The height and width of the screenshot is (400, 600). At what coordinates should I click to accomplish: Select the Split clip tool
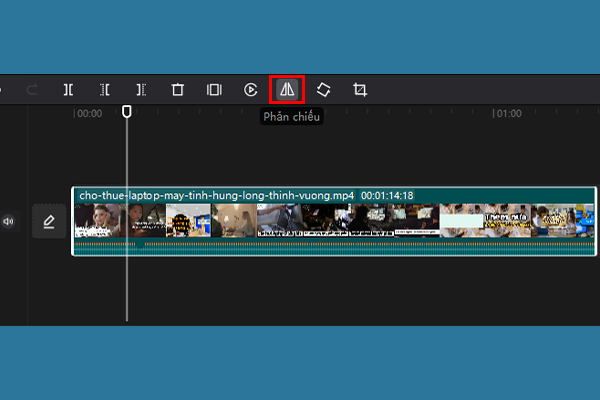(x=68, y=90)
